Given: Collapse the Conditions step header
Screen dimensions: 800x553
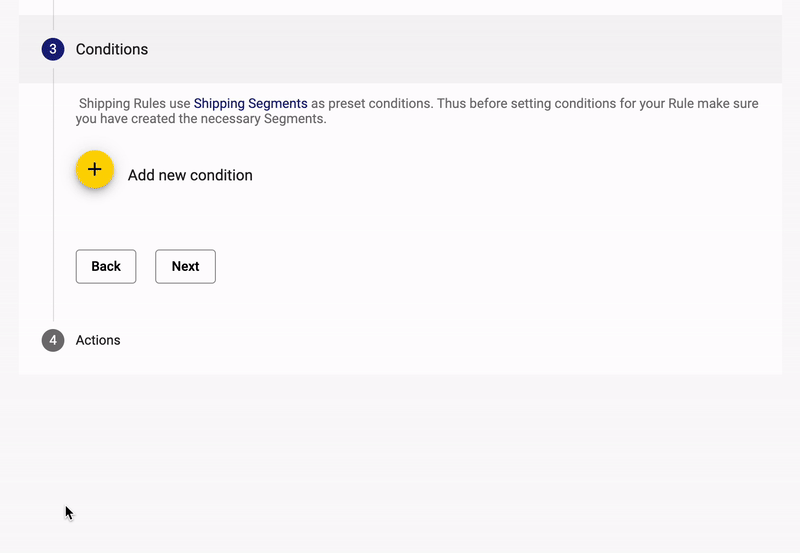Looking at the screenshot, I should (x=401, y=49).
